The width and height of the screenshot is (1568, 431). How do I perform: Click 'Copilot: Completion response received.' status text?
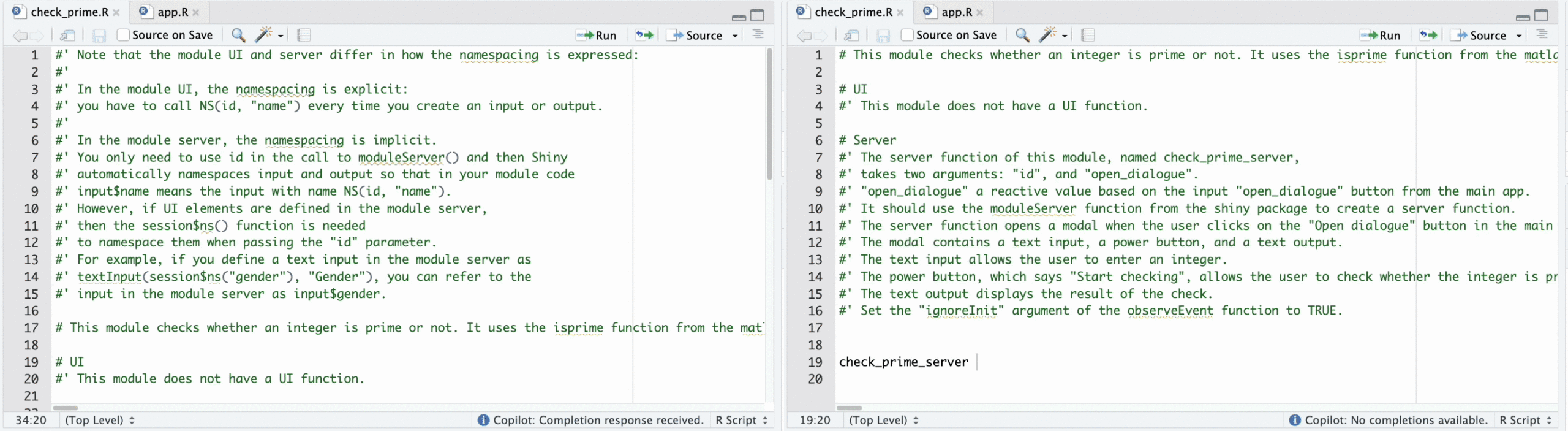(598, 420)
